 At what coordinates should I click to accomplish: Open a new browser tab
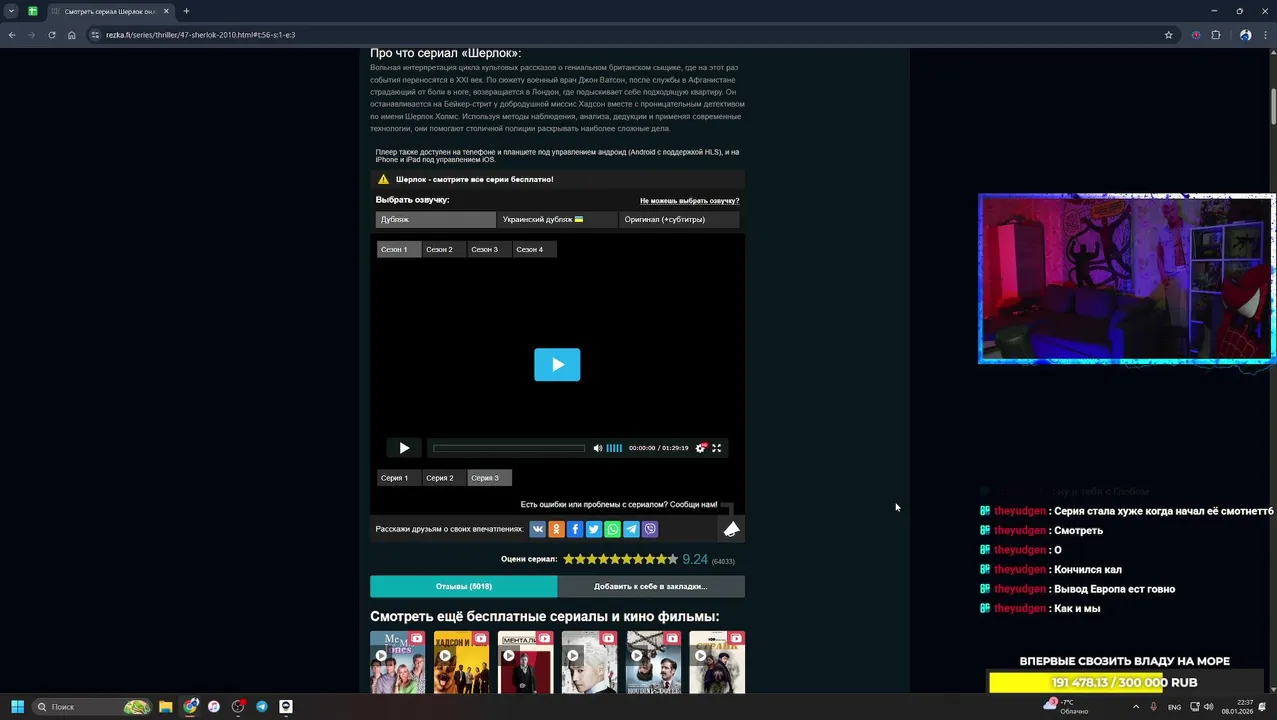click(186, 11)
